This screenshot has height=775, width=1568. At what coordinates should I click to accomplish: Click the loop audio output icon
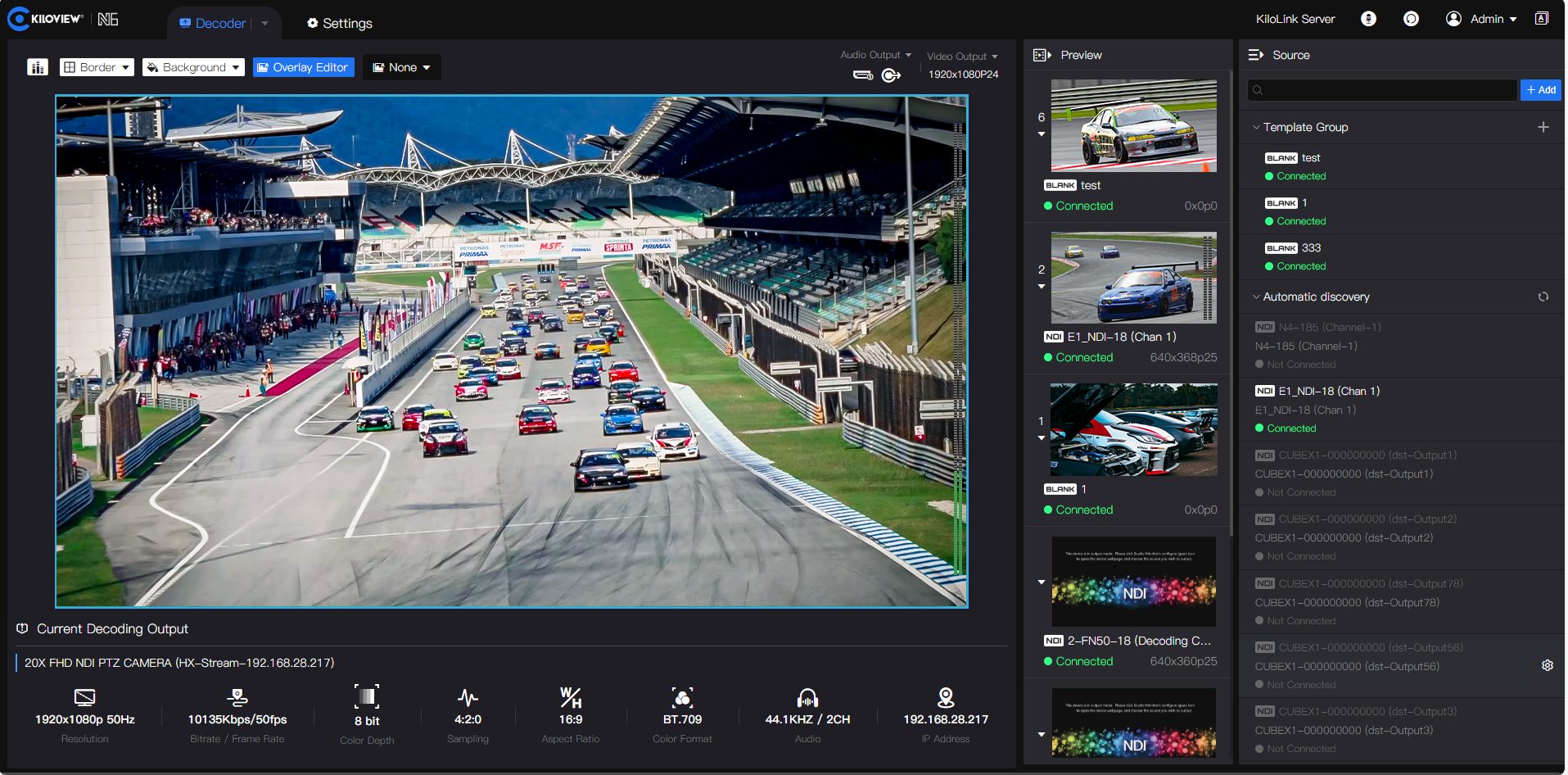point(891,75)
